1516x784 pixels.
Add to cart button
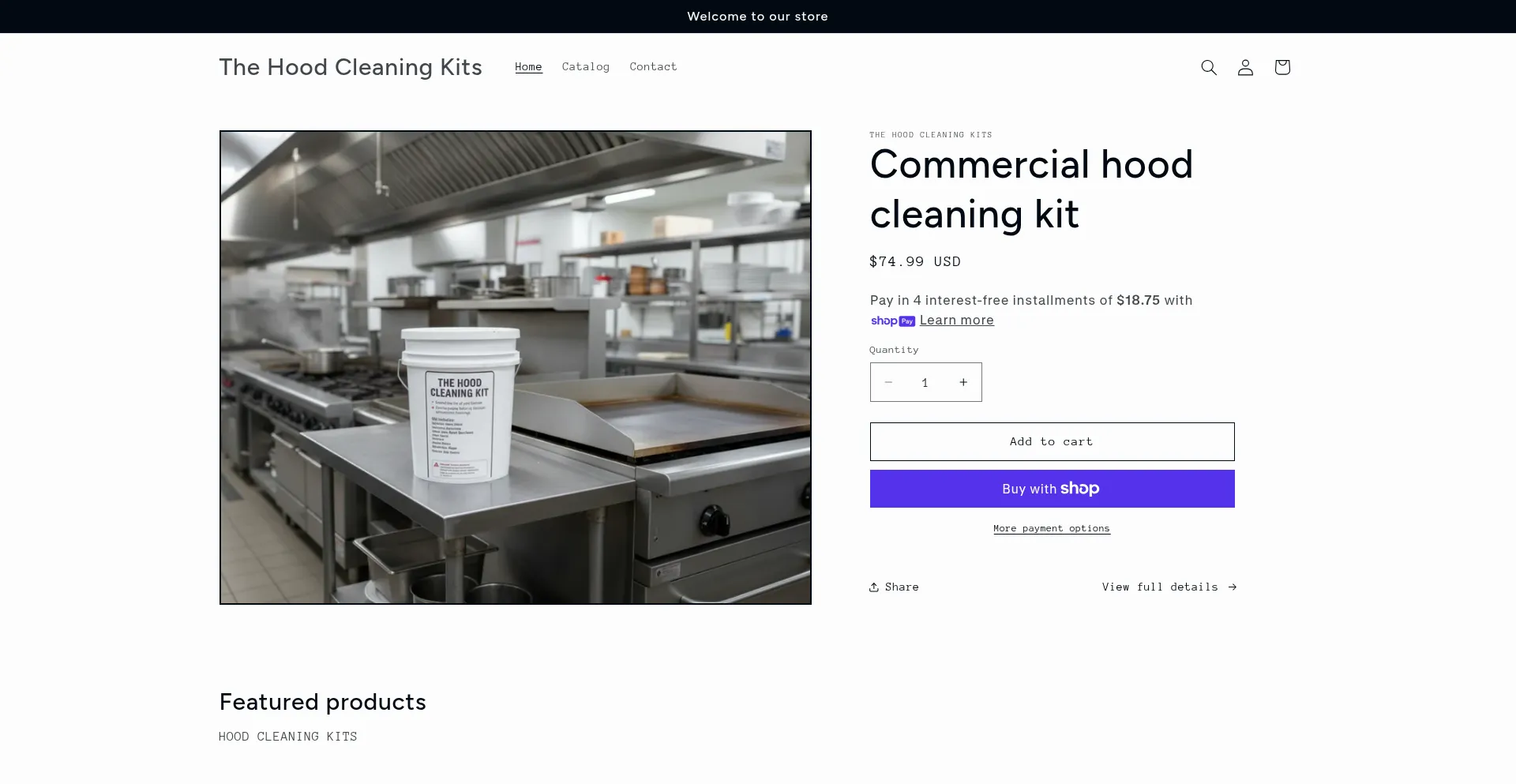click(x=1052, y=441)
